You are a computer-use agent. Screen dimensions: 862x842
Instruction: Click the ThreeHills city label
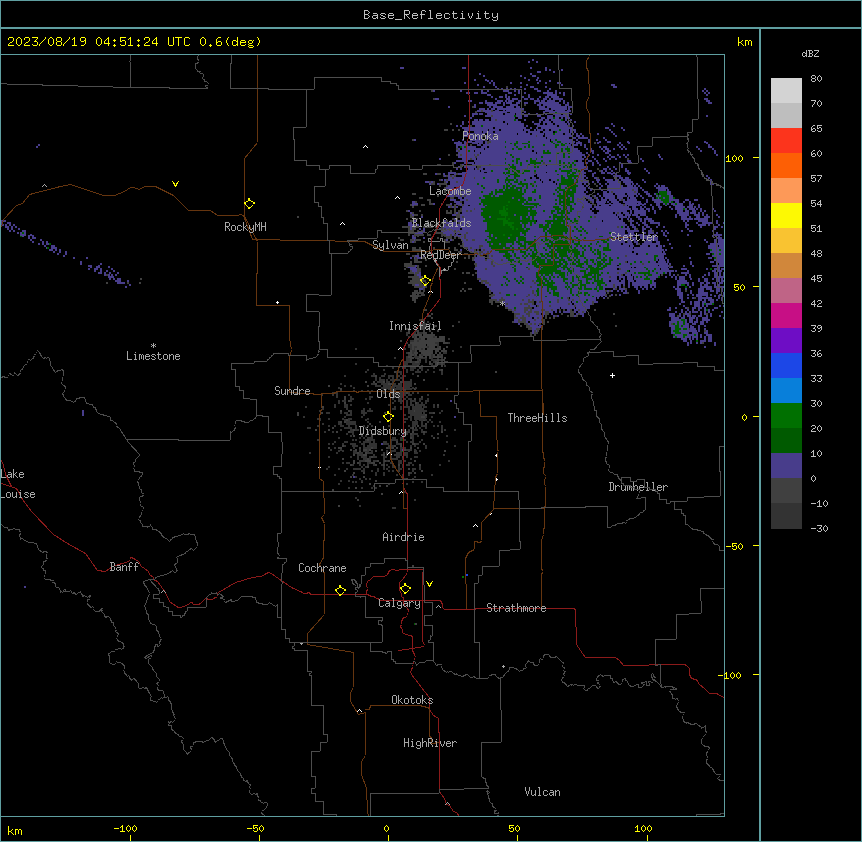537,418
